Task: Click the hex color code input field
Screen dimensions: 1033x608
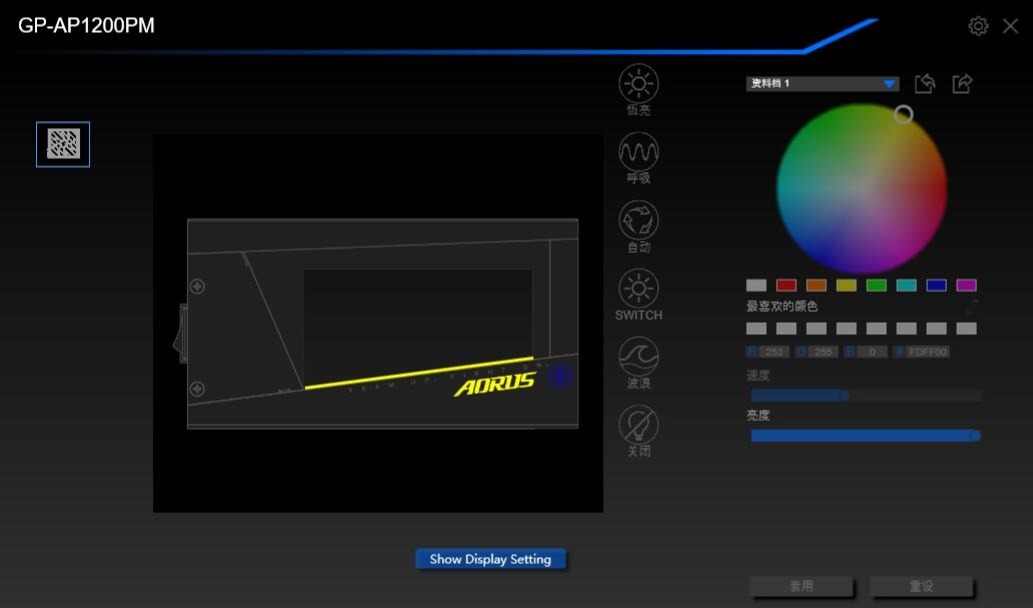Action: (927, 352)
